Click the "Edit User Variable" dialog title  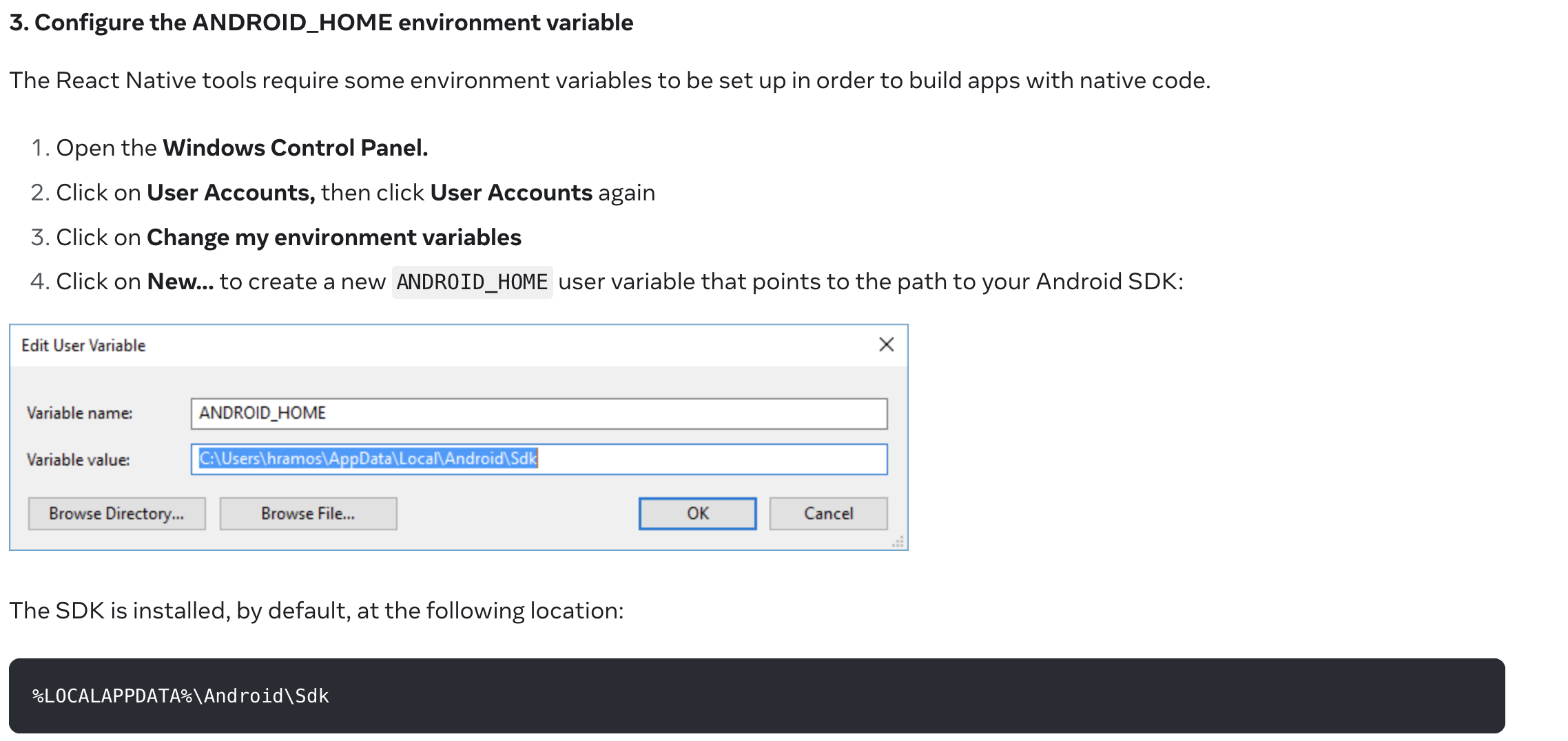click(x=83, y=345)
